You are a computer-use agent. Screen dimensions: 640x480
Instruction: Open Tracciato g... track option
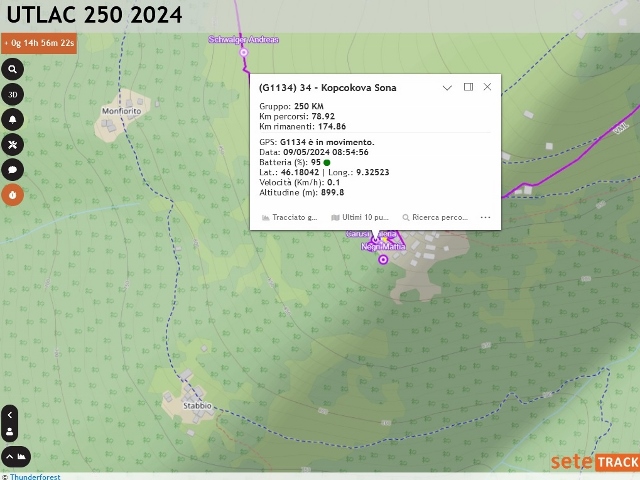289,218
